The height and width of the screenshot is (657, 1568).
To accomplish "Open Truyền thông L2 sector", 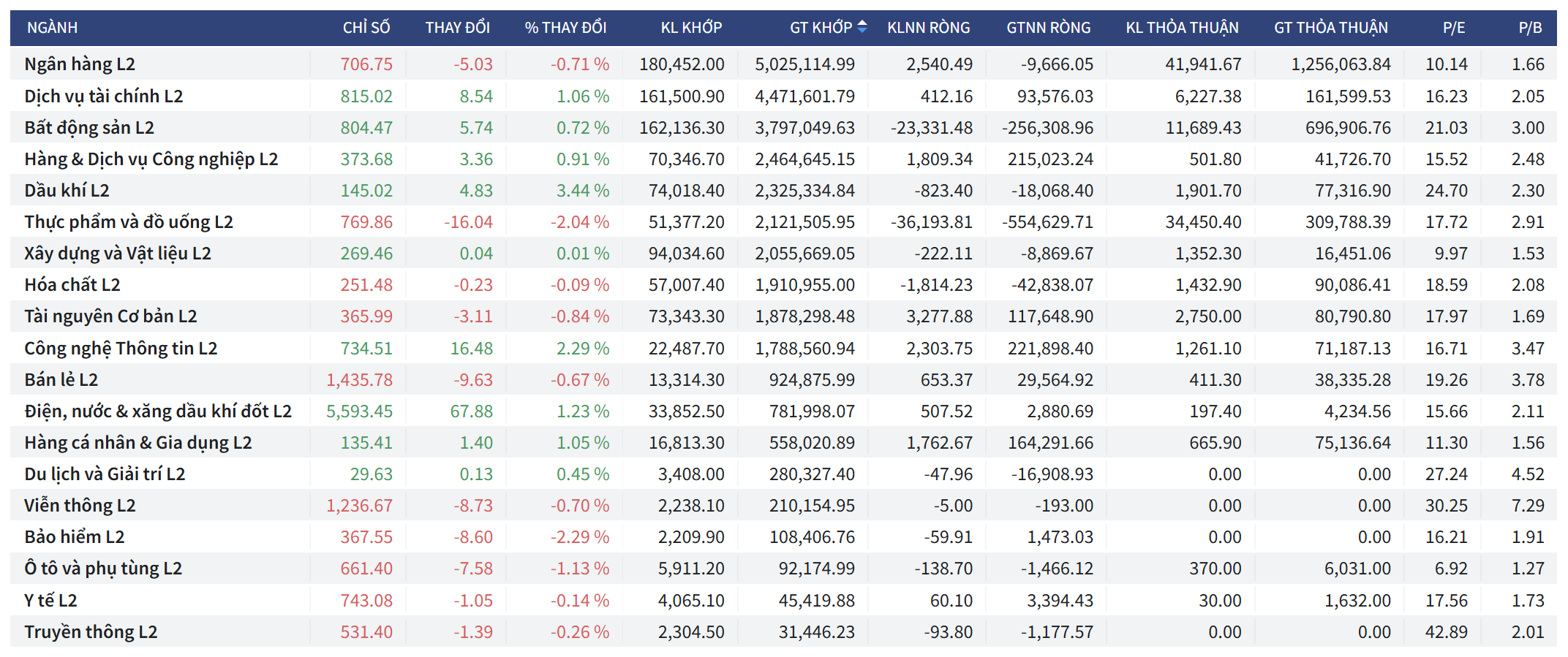I will coord(91,632).
